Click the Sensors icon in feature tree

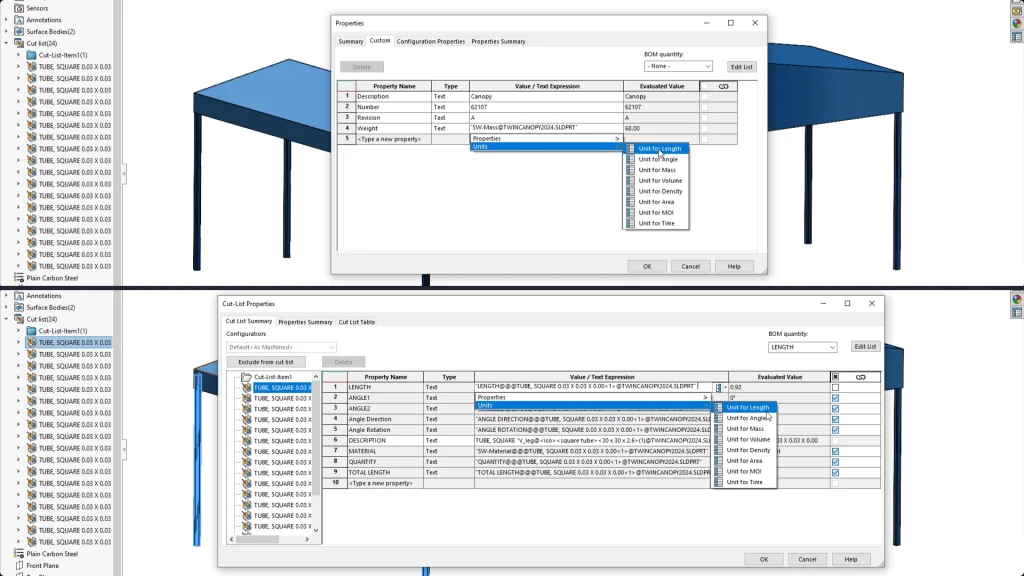tap(18, 8)
